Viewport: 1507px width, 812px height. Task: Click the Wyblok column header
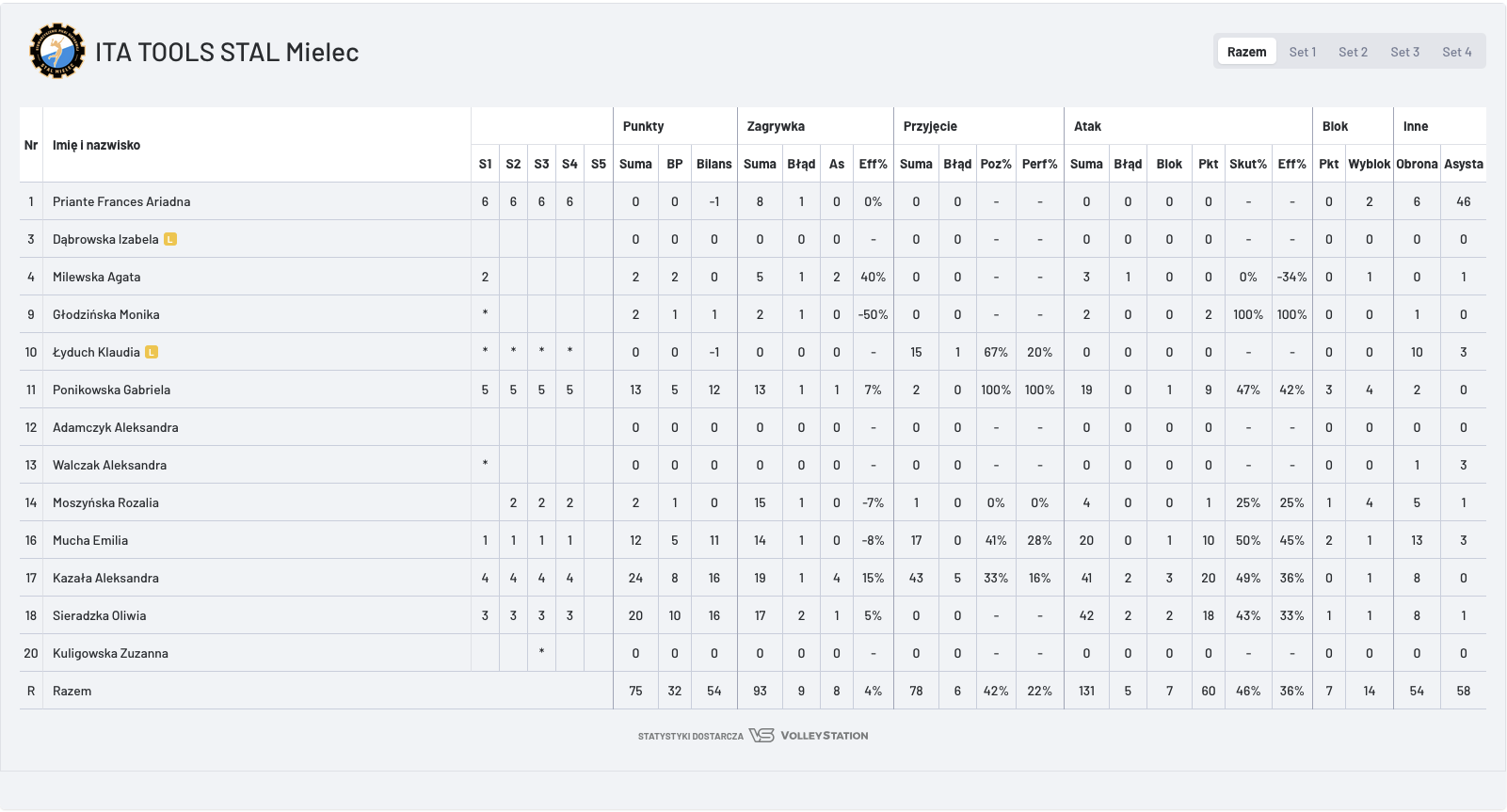[x=1369, y=164]
